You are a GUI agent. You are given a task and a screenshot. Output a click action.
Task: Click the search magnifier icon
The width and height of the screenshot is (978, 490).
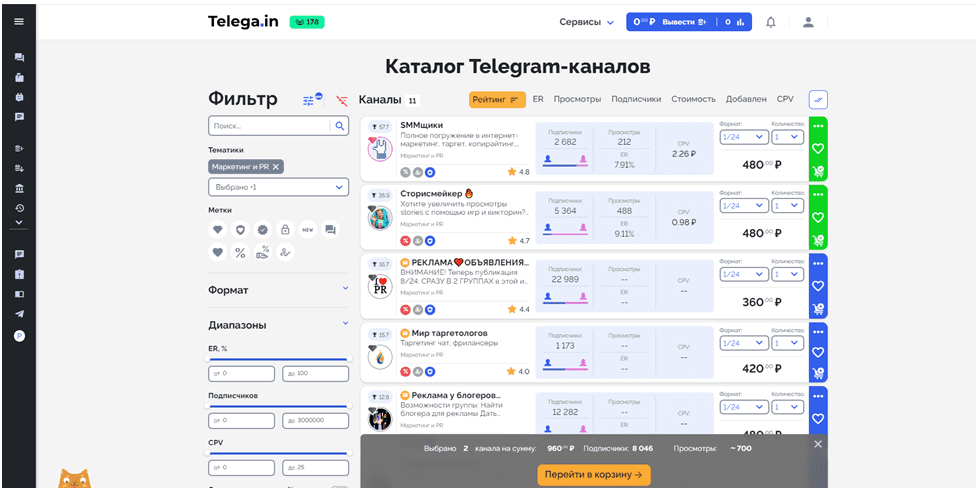point(340,126)
